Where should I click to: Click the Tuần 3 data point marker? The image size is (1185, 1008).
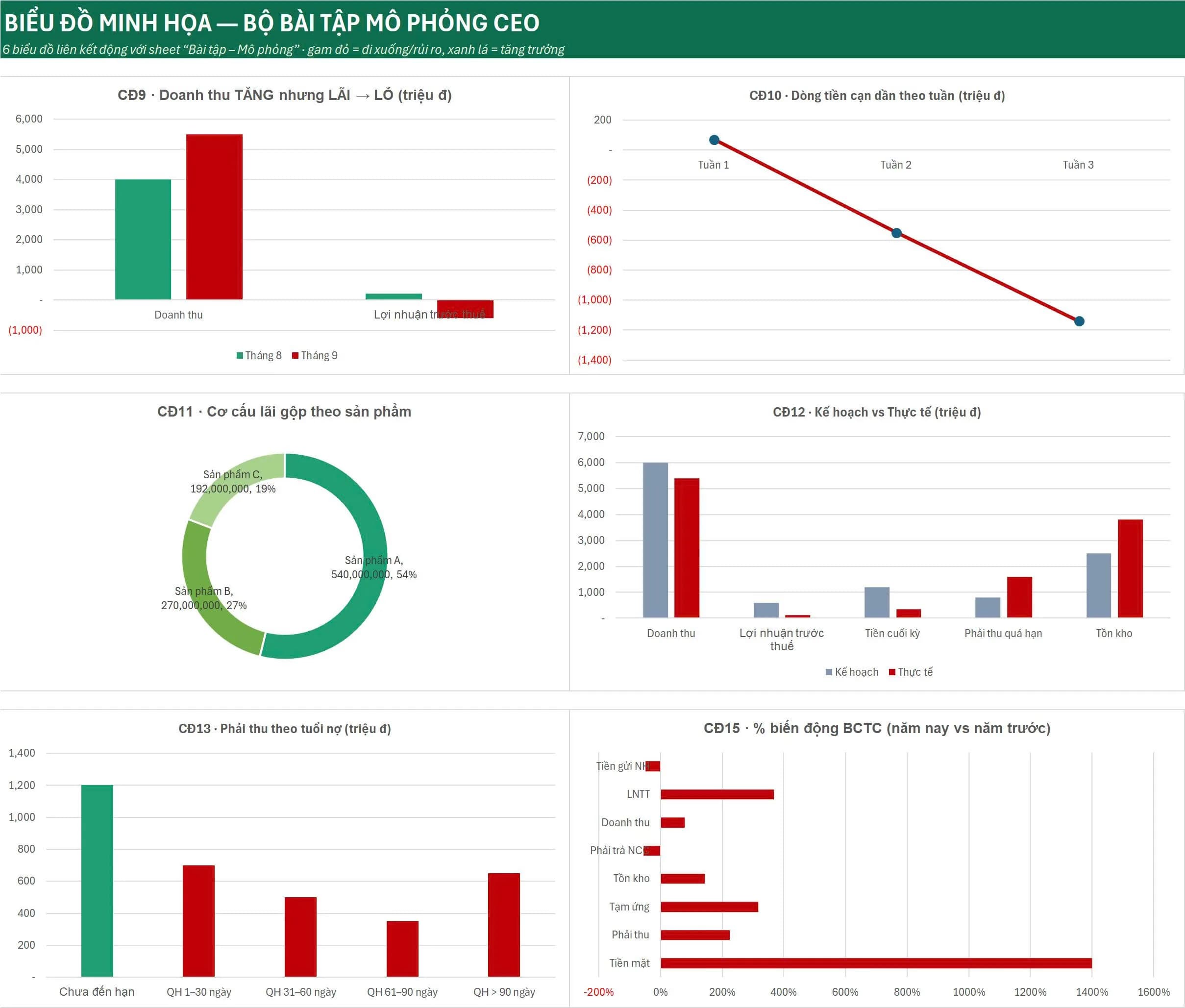click(x=1079, y=321)
